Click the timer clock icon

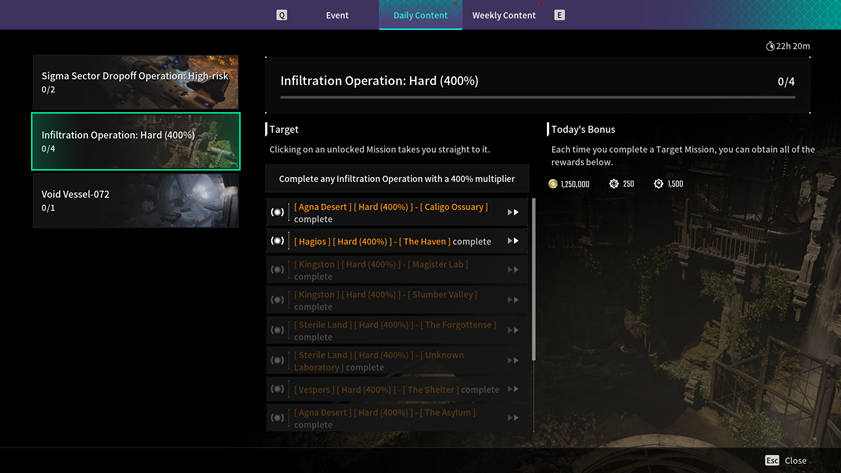click(770, 46)
